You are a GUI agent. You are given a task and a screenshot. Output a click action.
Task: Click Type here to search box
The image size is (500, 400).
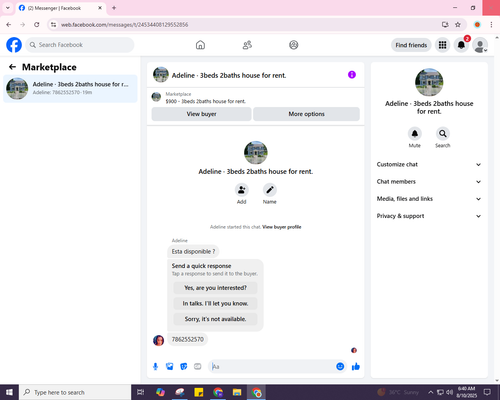click(x=75, y=392)
